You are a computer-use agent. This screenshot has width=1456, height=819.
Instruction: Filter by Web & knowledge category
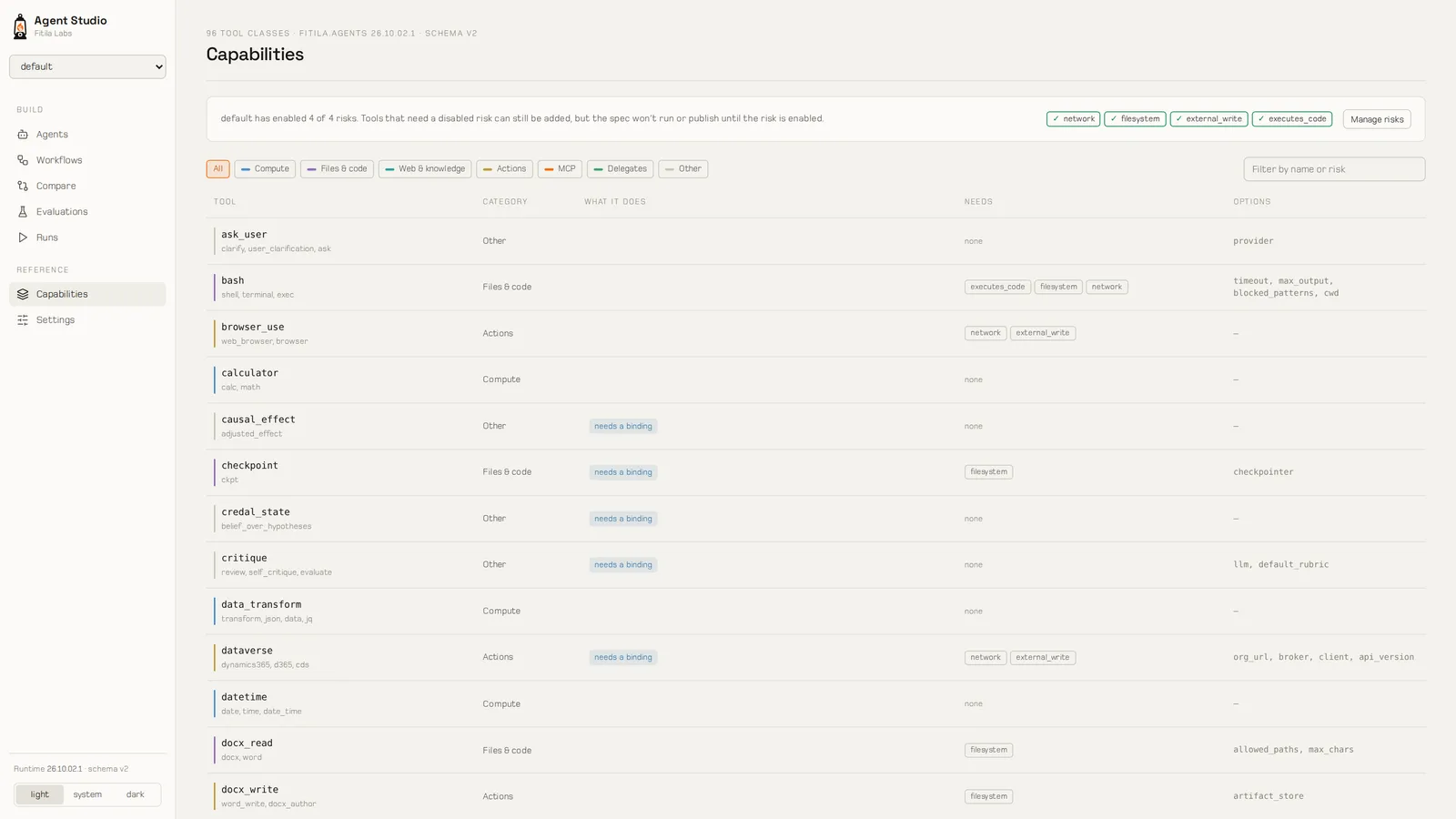pos(425,169)
